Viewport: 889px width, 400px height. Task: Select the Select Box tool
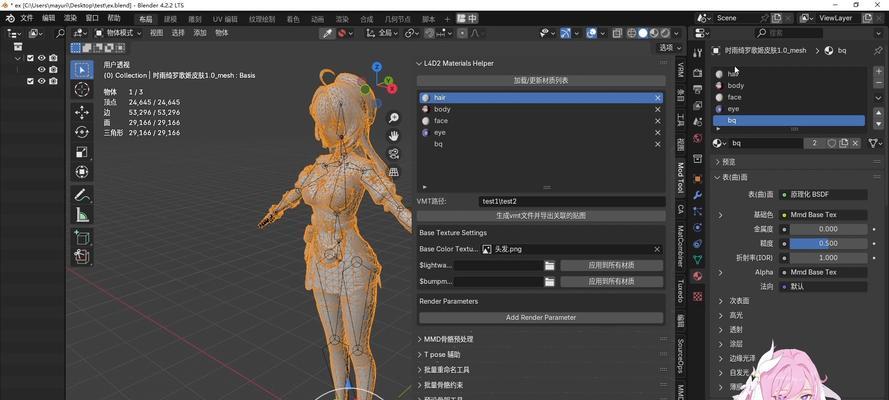tap(82, 70)
